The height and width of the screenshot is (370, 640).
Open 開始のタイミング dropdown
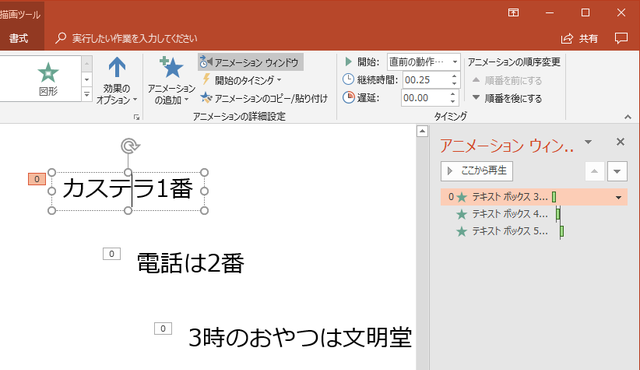point(242,80)
